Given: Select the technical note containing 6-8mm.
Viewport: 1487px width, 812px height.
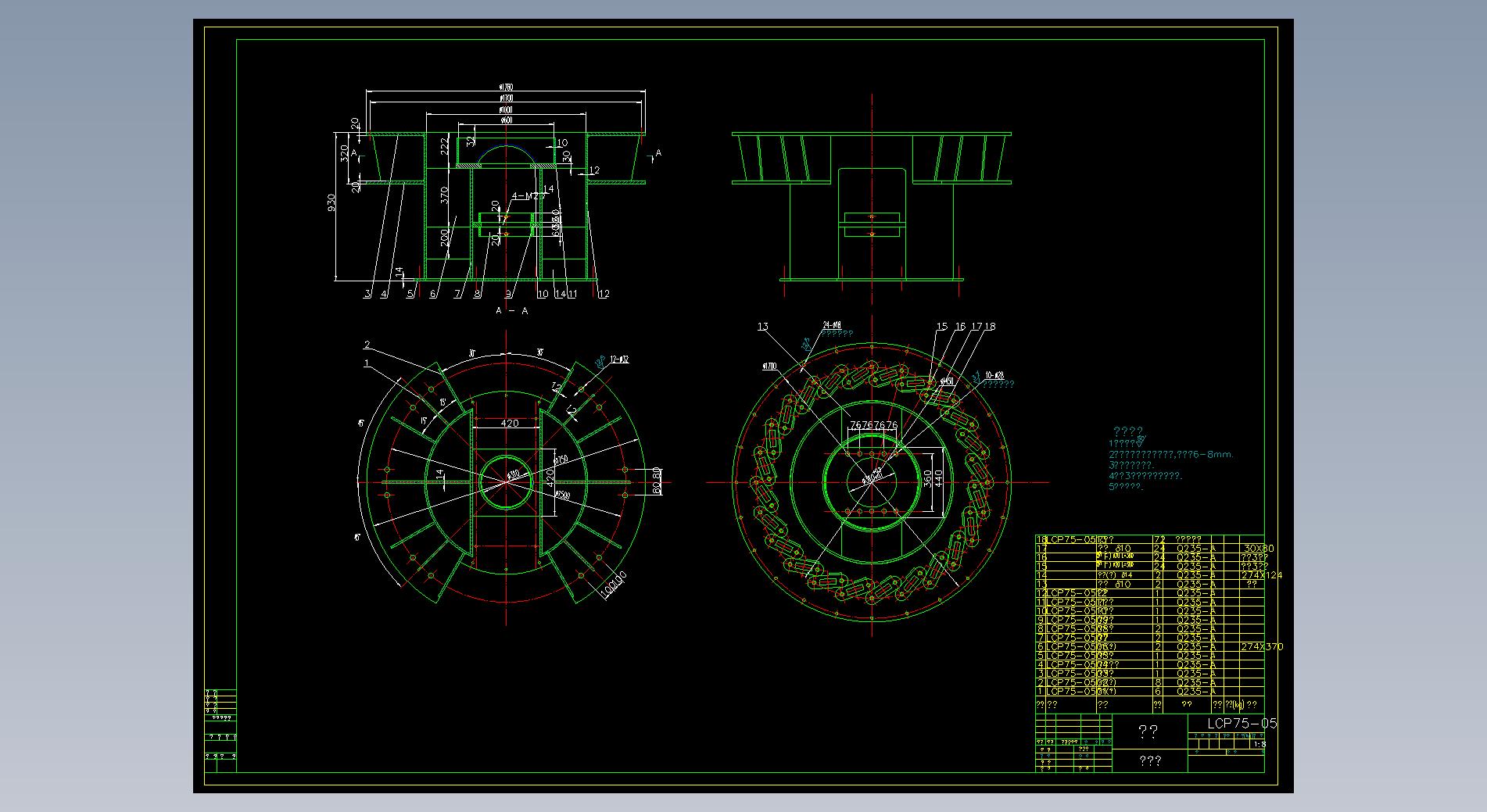Looking at the screenshot, I should click(1171, 454).
